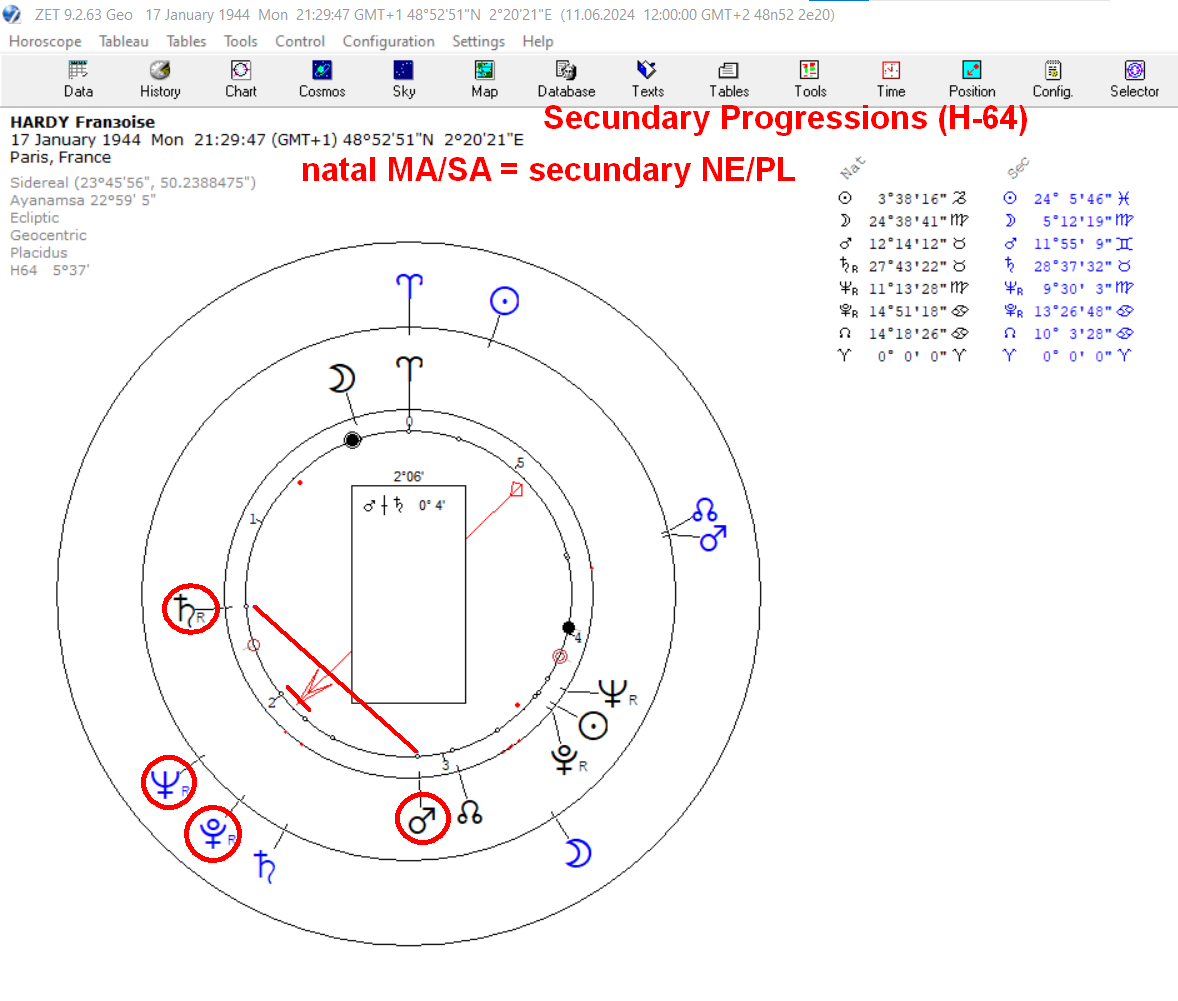1178x1001 pixels.
Task: Open the Tools toolbar icon
Action: 810,80
